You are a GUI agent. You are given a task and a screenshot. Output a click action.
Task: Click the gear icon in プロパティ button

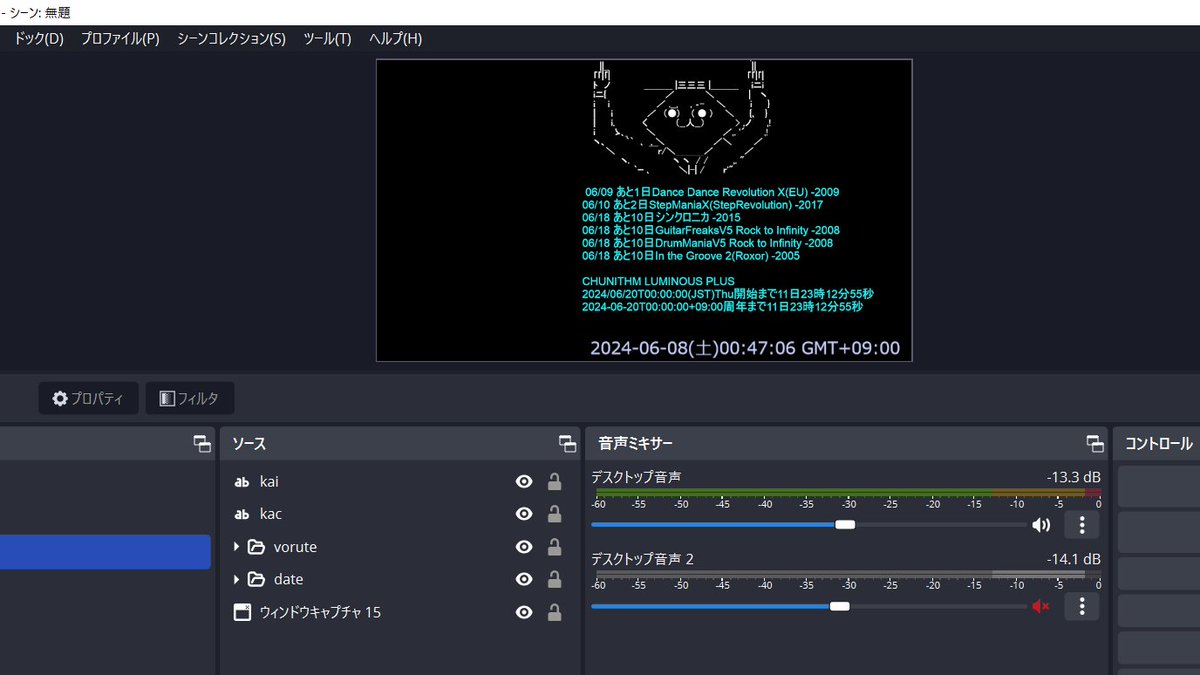[60, 398]
